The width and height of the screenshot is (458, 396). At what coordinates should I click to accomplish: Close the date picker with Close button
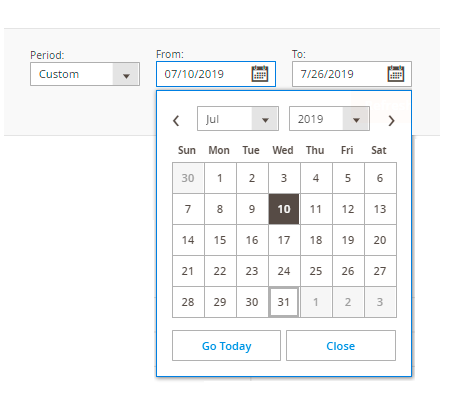click(x=341, y=346)
